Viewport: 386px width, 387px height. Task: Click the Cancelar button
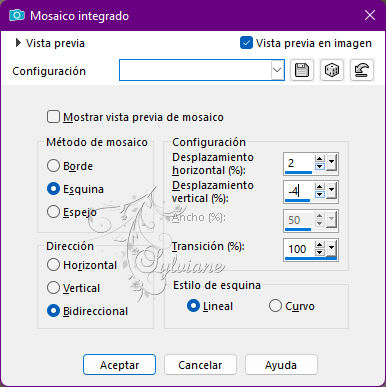coord(200,365)
